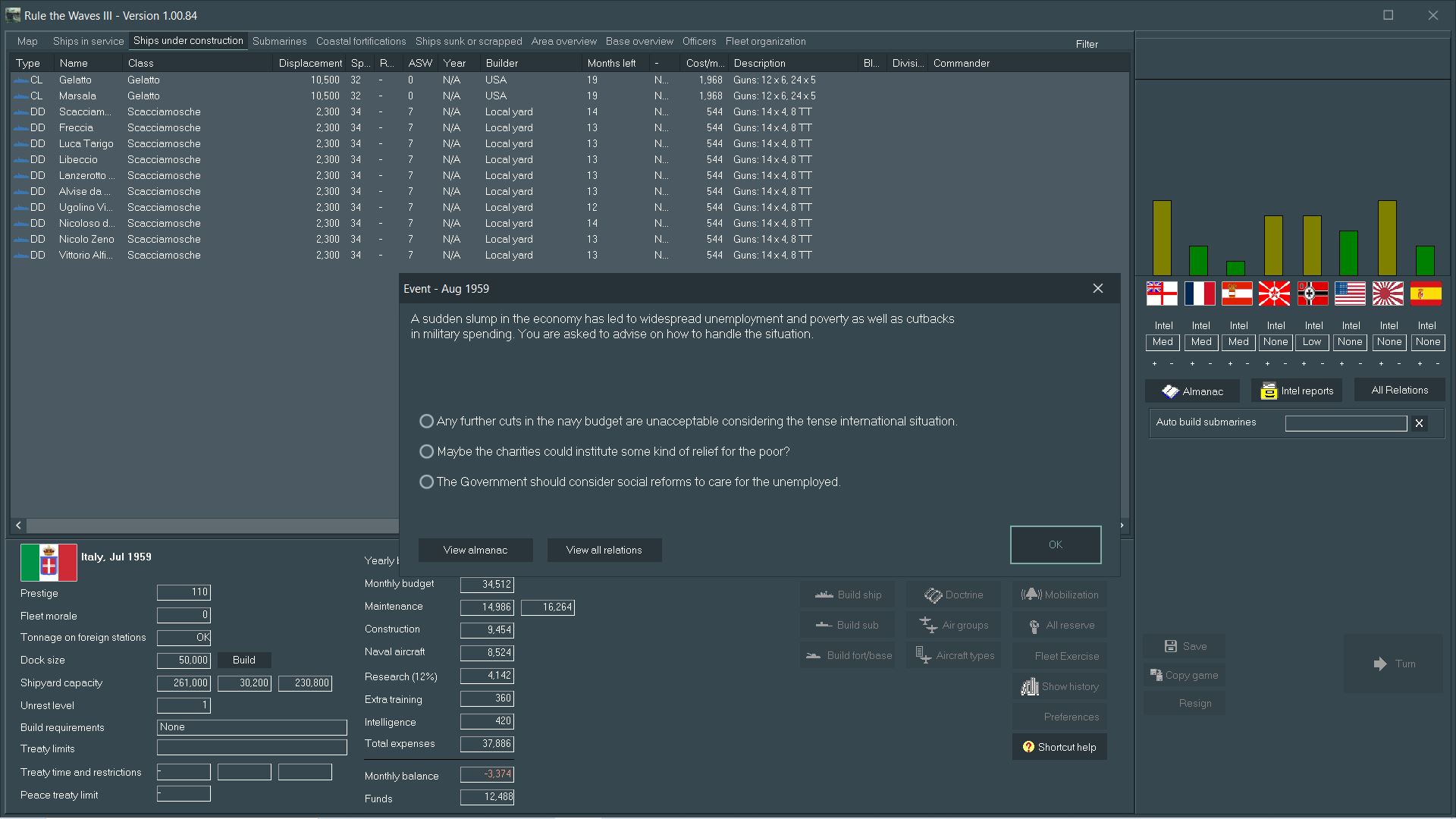The width and height of the screenshot is (1456, 819).
Task: Click the Russian naval jack flag icon
Action: tap(1274, 293)
